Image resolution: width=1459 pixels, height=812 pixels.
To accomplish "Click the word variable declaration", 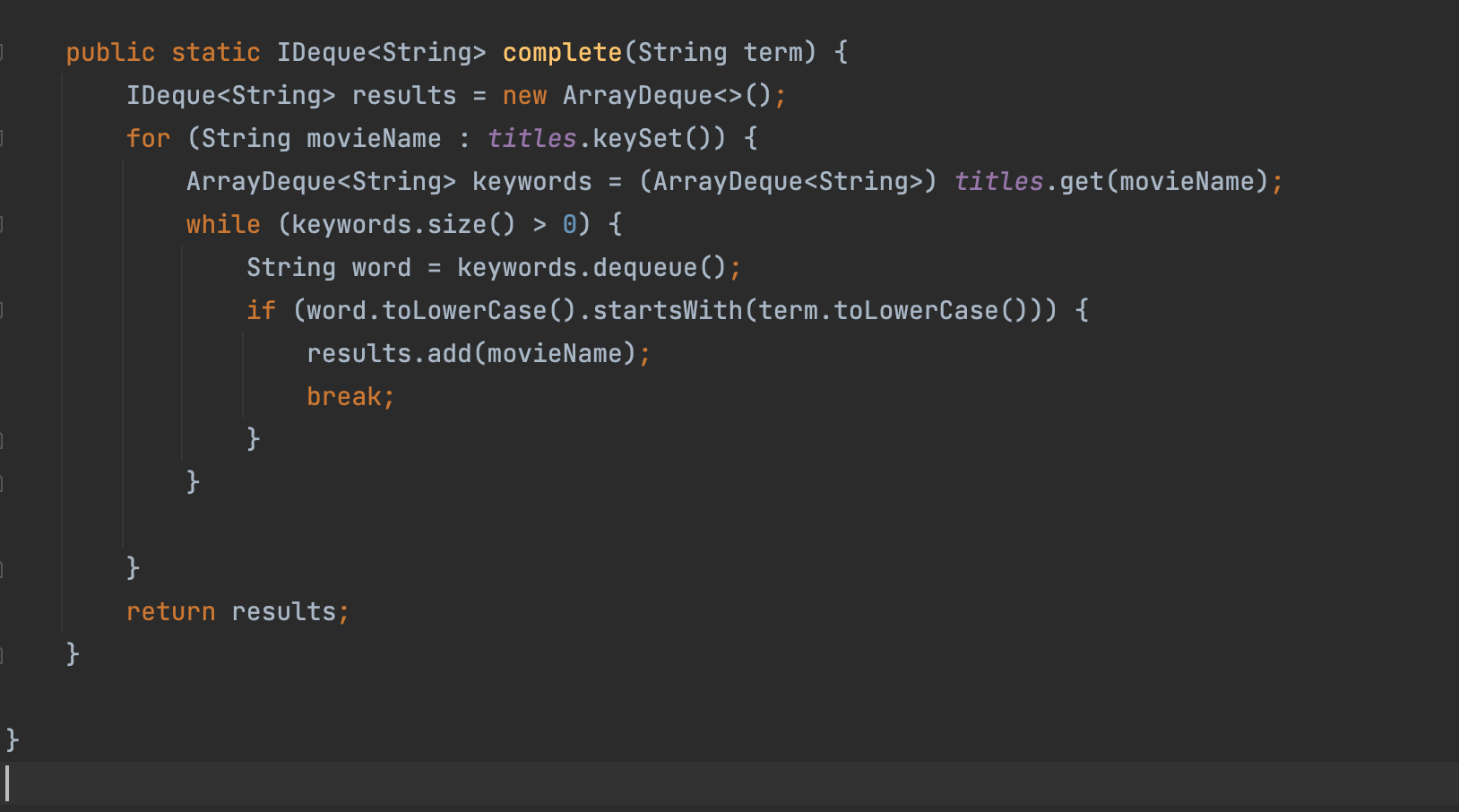I will point(381,268).
